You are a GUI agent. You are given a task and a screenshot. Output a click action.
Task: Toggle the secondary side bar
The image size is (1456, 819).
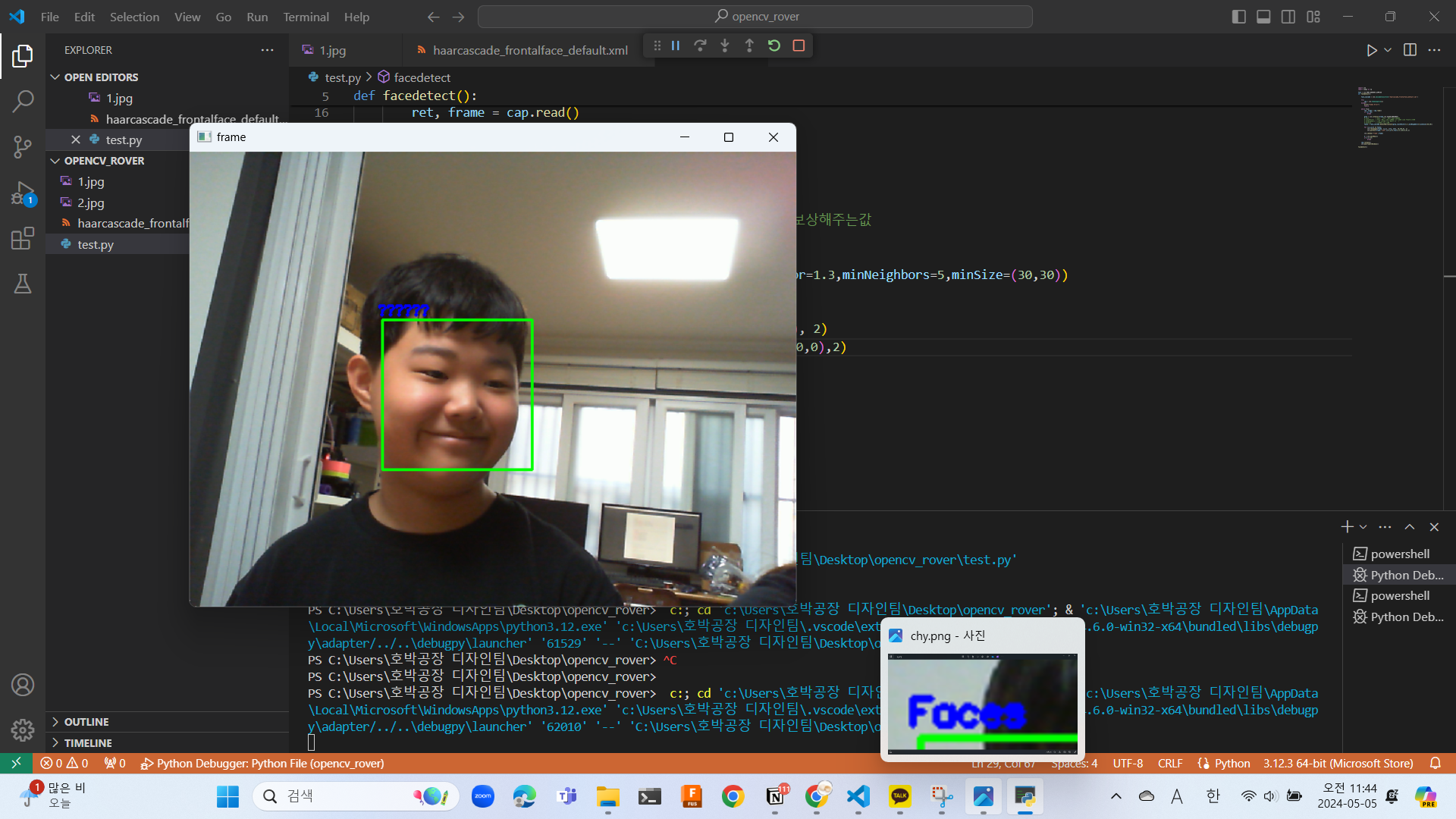pyautogui.click(x=1288, y=17)
